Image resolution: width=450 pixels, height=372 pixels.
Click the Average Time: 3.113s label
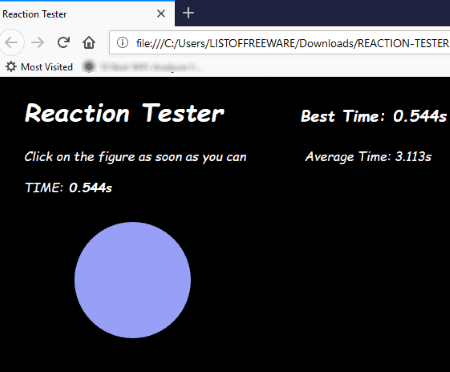tap(368, 157)
